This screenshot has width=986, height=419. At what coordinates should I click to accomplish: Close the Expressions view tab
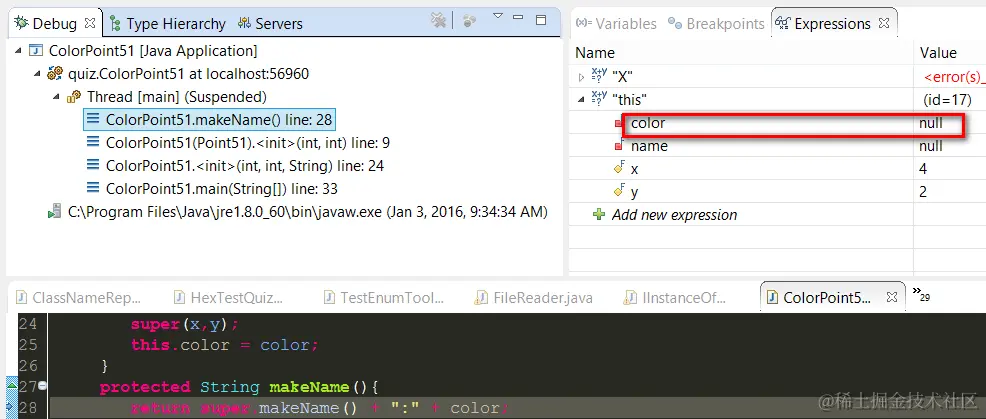pos(884,24)
